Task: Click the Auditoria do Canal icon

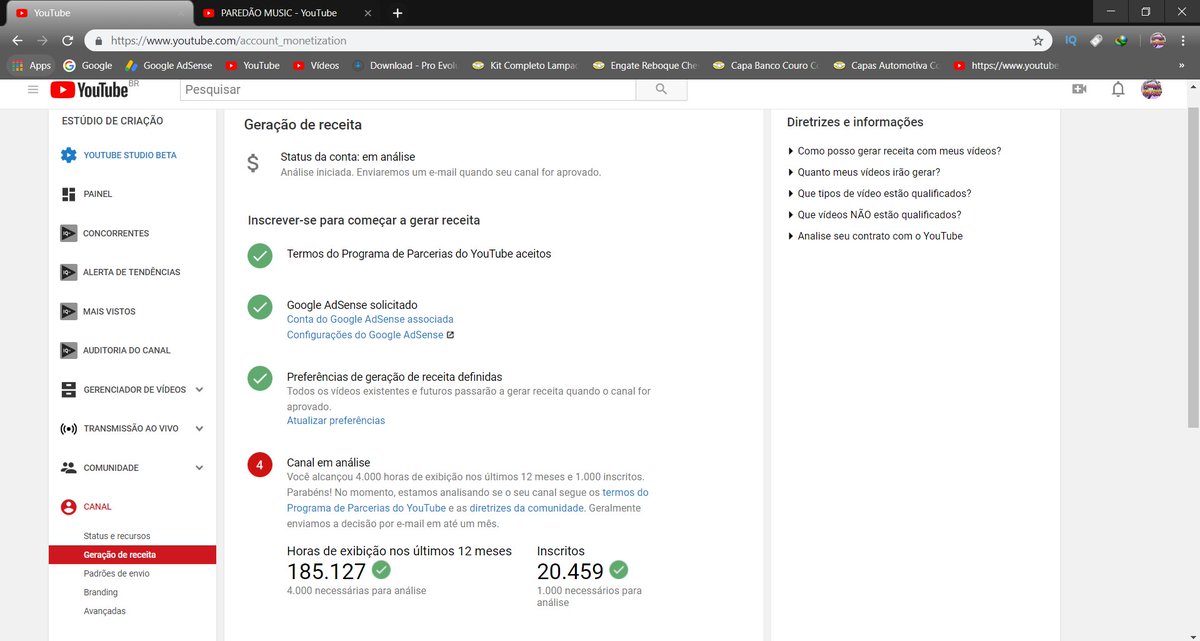Action: 68,350
